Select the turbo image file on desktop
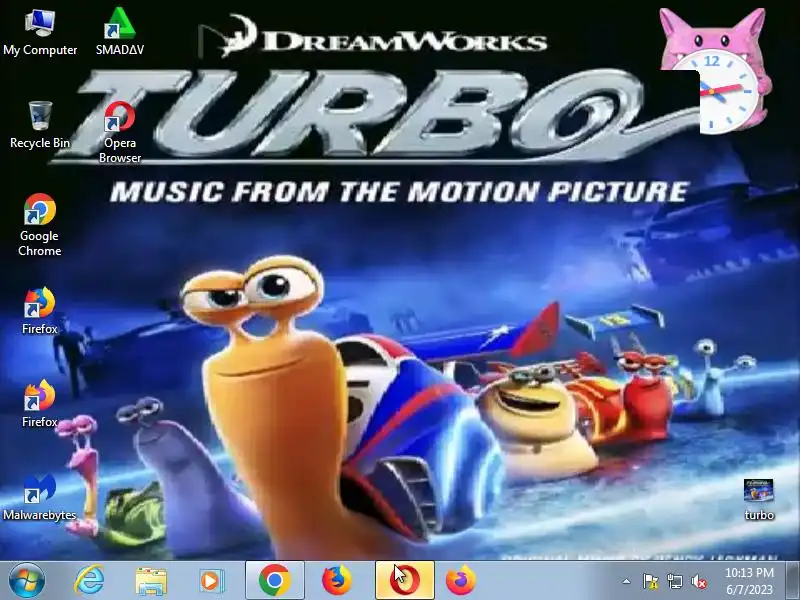Viewport: 800px width, 600px height. [759, 499]
